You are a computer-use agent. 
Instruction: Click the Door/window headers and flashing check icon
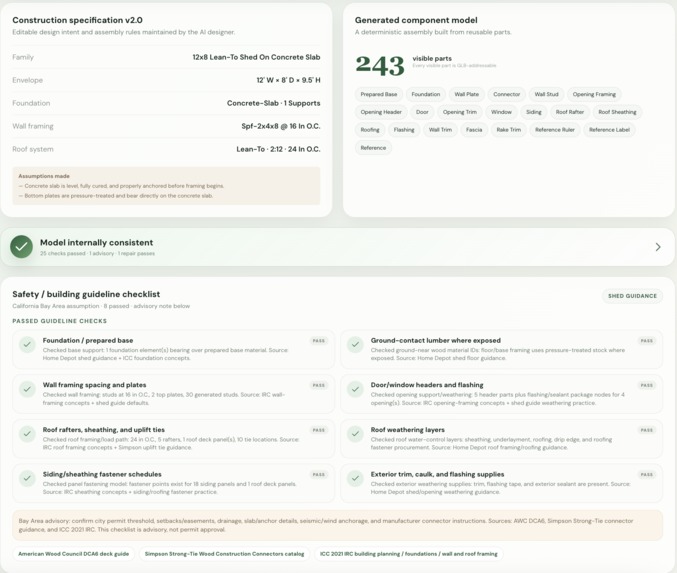(355, 389)
